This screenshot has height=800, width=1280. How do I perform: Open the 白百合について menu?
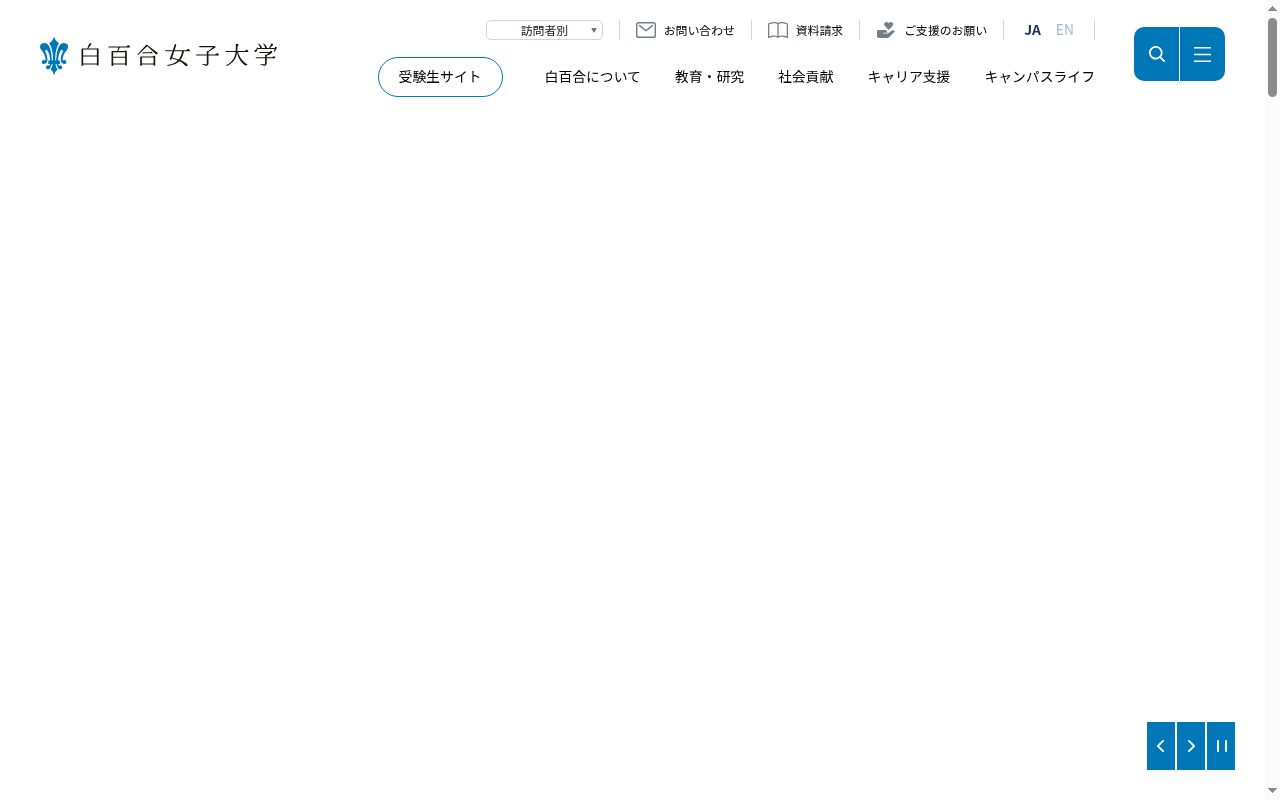592,77
